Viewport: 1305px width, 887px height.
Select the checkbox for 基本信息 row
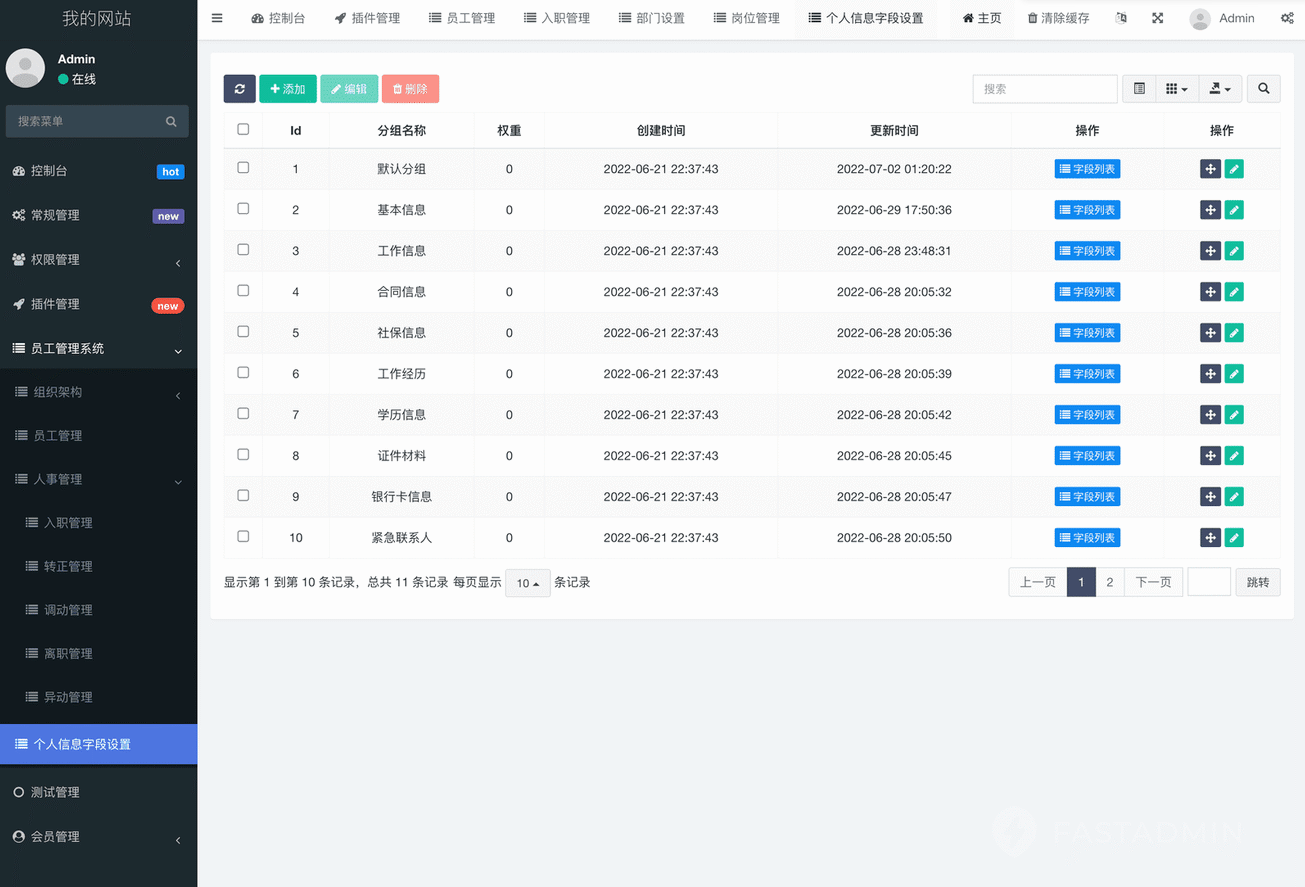coord(243,209)
